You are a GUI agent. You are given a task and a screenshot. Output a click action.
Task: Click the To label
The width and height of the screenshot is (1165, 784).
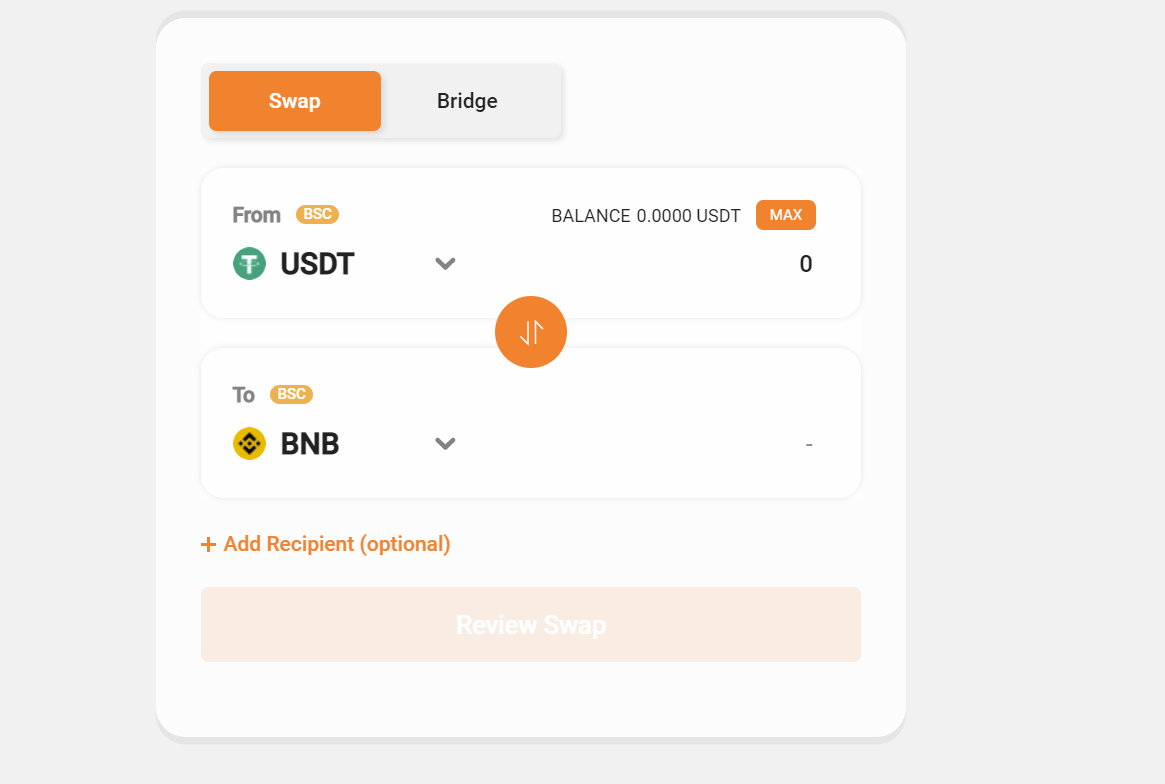tap(244, 395)
